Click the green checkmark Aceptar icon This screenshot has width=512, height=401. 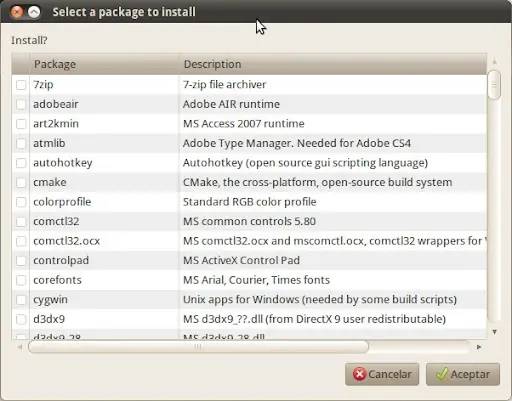click(442, 374)
